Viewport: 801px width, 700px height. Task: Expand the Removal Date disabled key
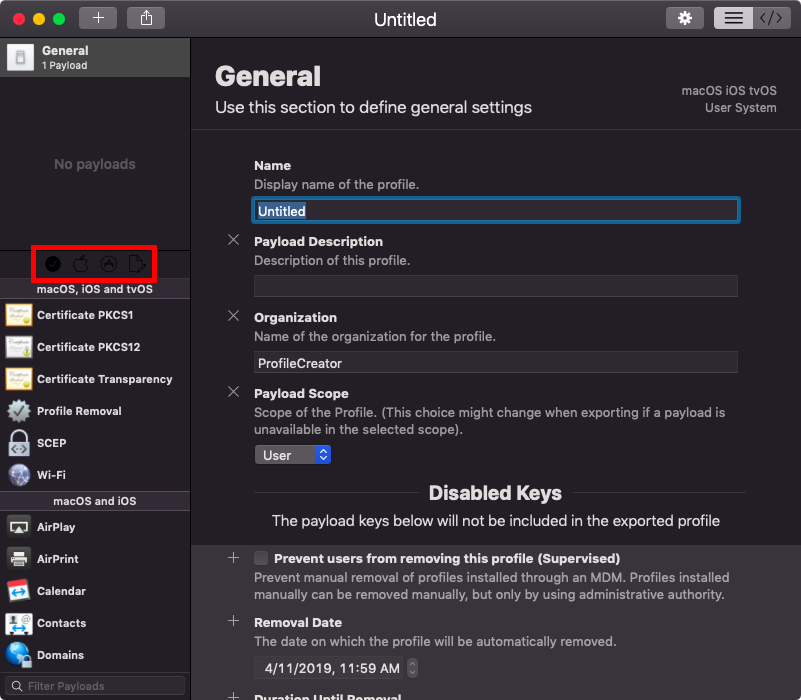[x=233, y=622]
